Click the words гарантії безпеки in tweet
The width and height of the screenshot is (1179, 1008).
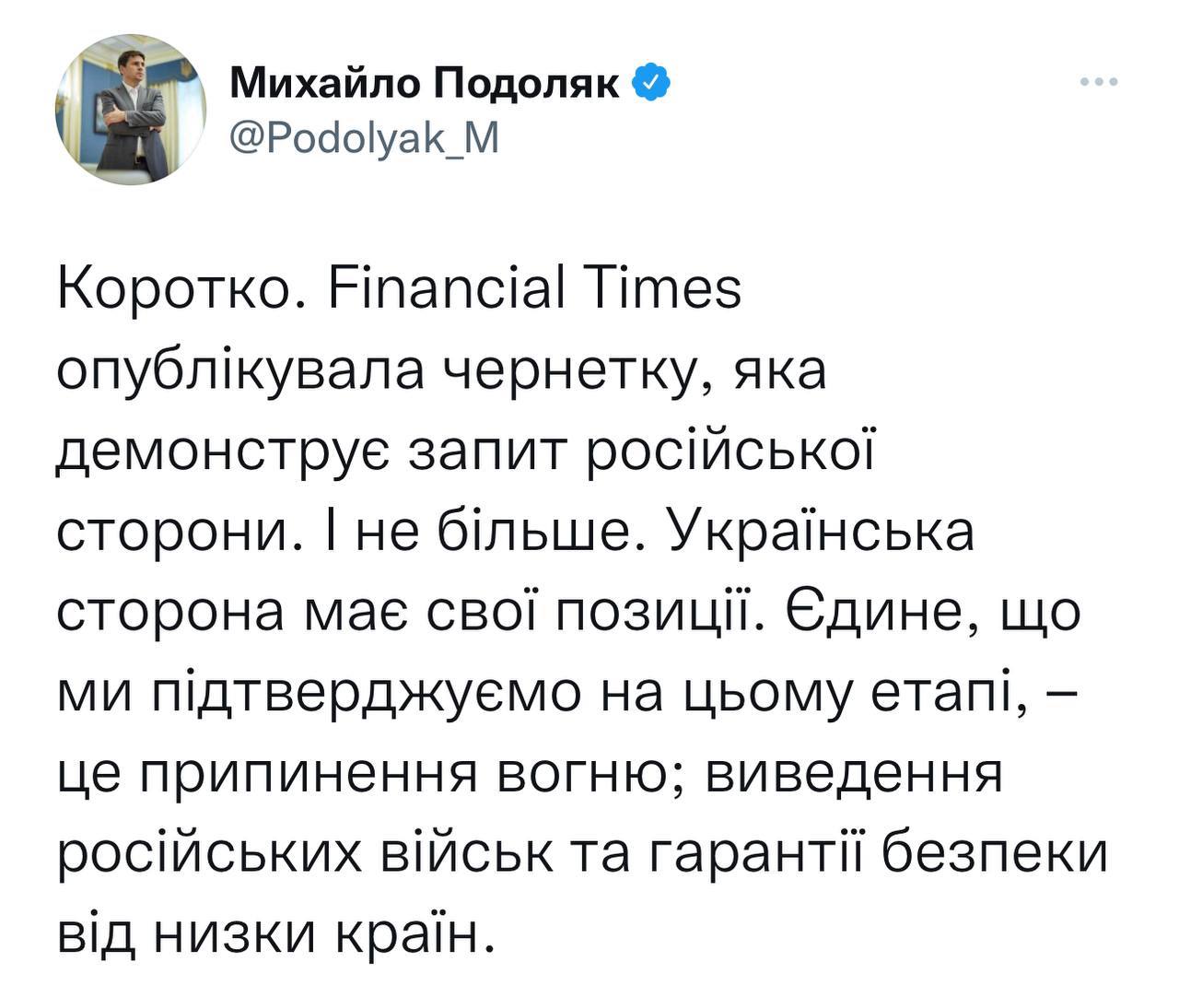point(880,854)
